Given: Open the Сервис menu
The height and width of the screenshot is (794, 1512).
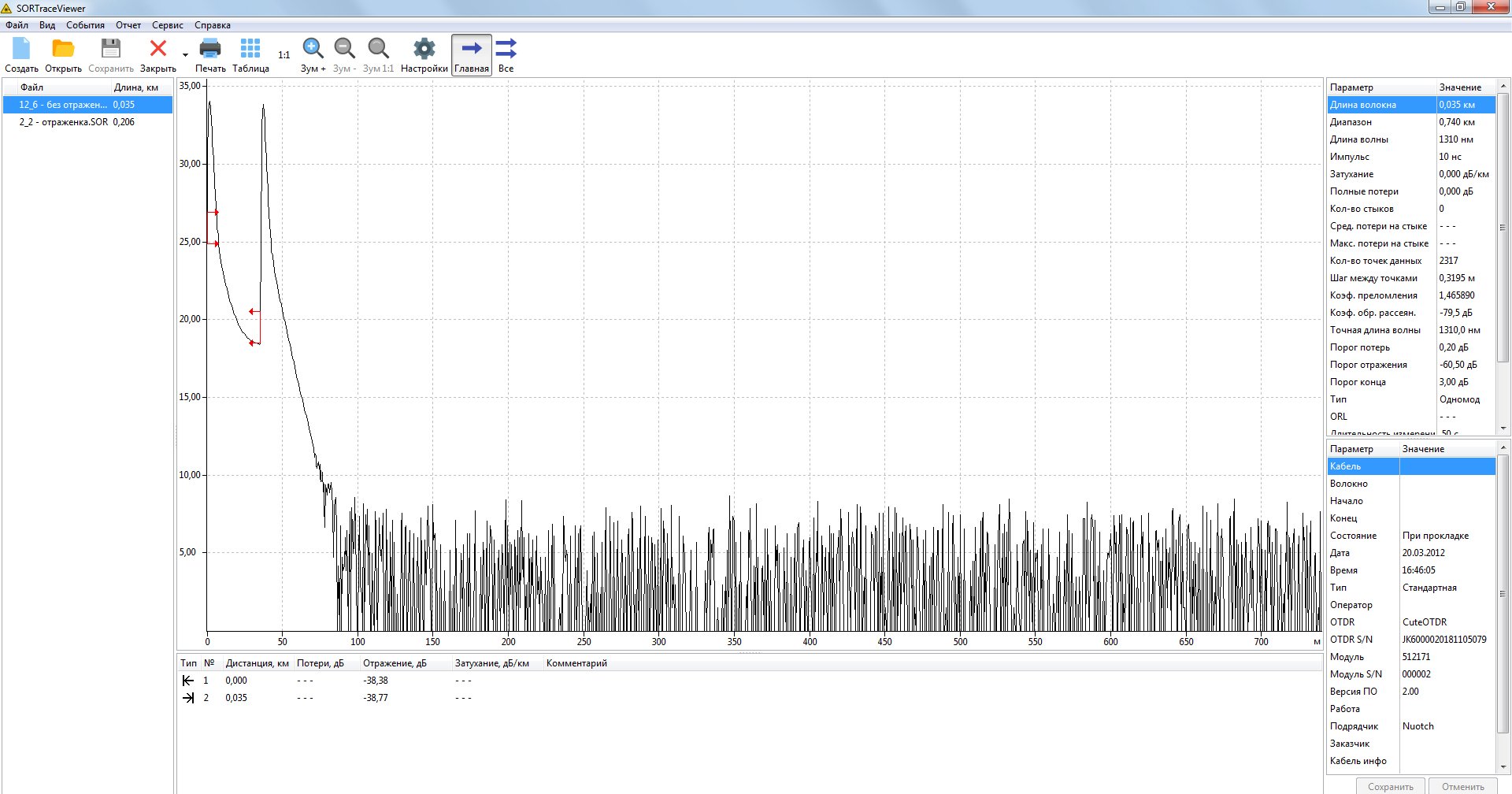Looking at the screenshot, I should (x=167, y=25).
